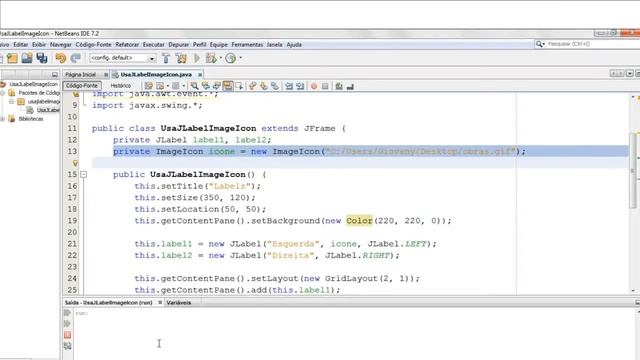
Task: Toggle Highlight Search in editor toolbar
Action: [228, 86]
